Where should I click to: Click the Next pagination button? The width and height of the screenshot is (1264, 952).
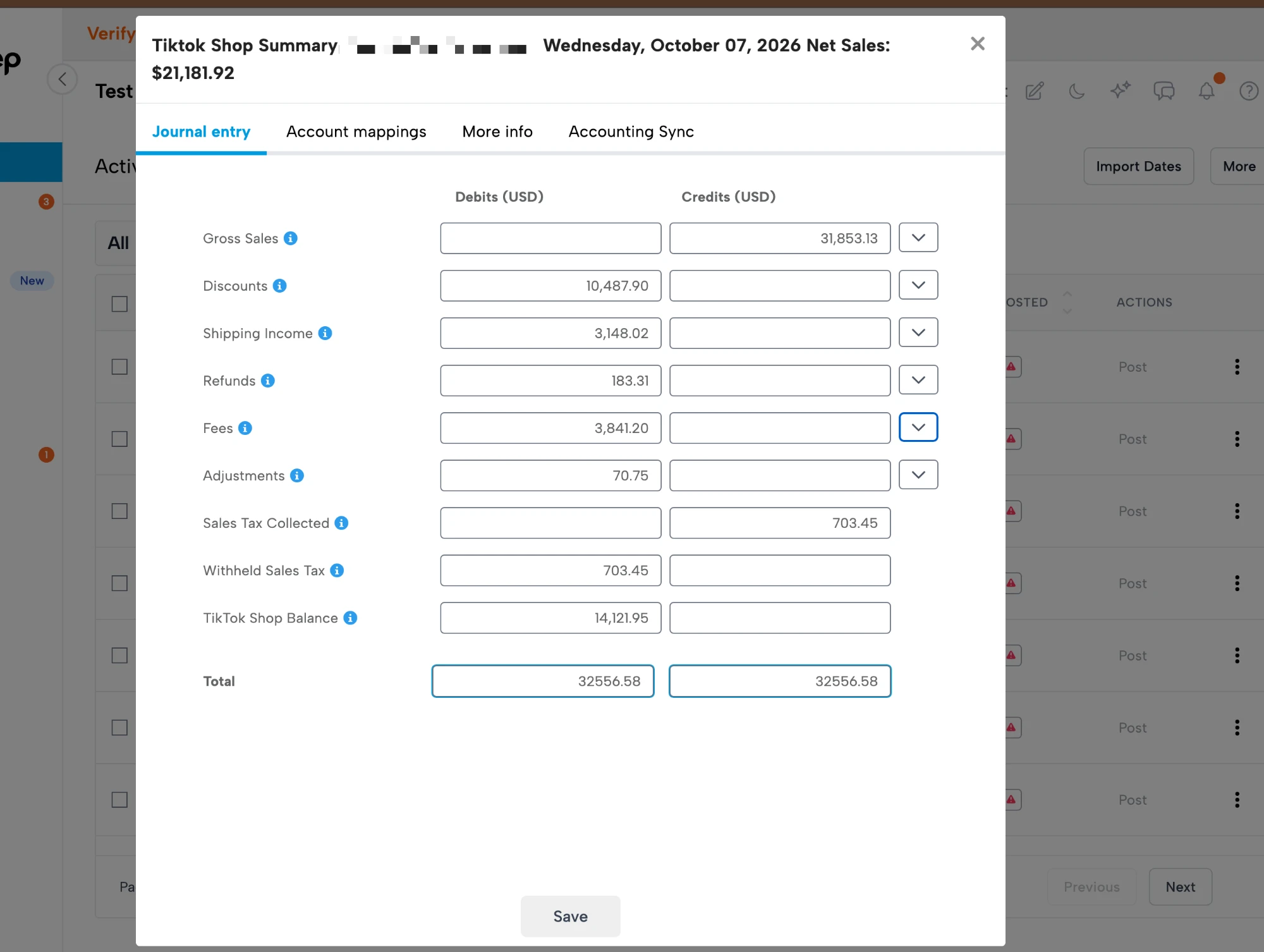point(1180,887)
